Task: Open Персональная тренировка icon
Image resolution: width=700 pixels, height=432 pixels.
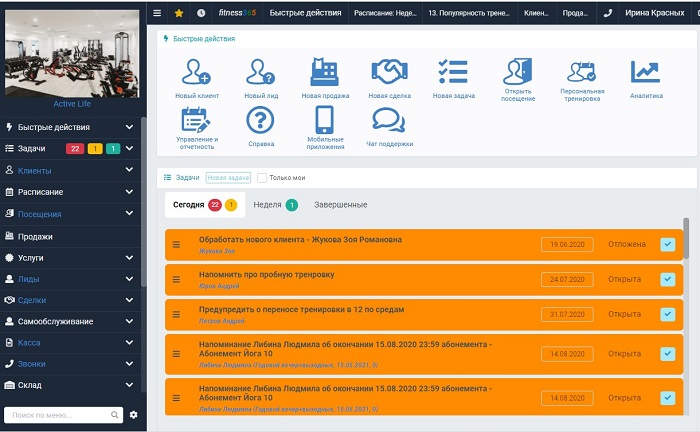Action: pyautogui.click(x=582, y=71)
